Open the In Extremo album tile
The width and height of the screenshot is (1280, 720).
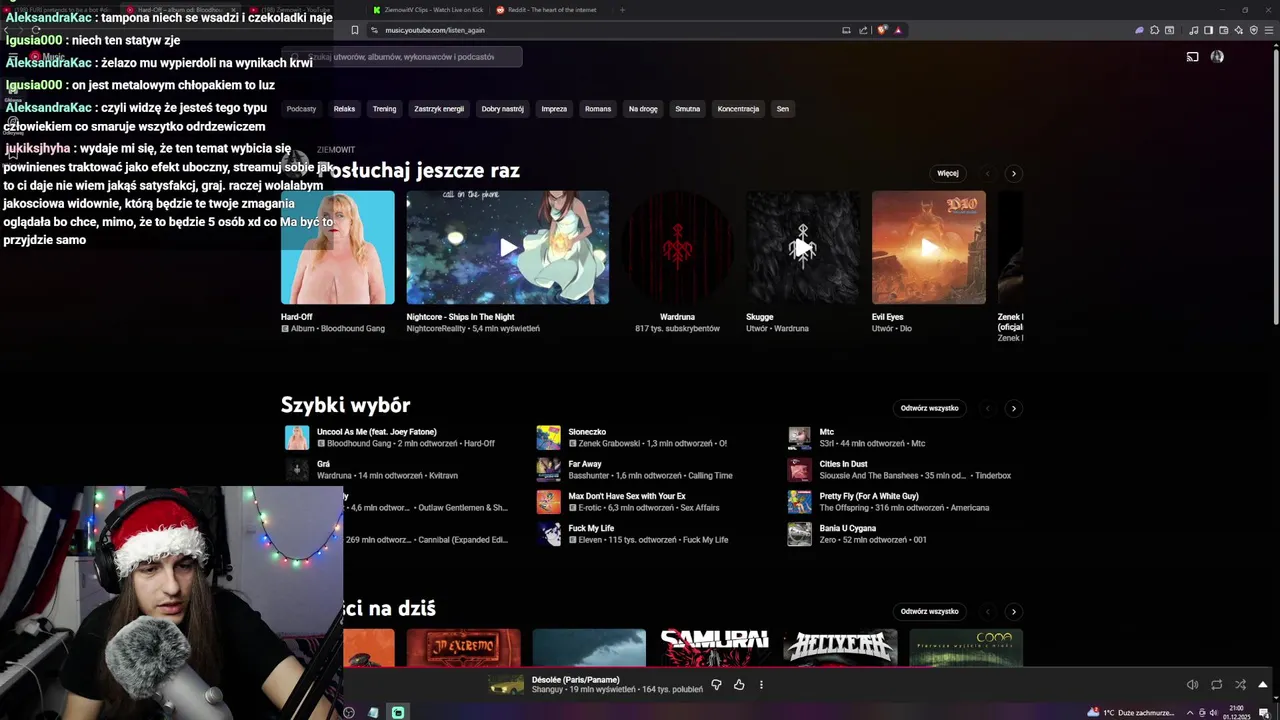[x=463, y=648]
